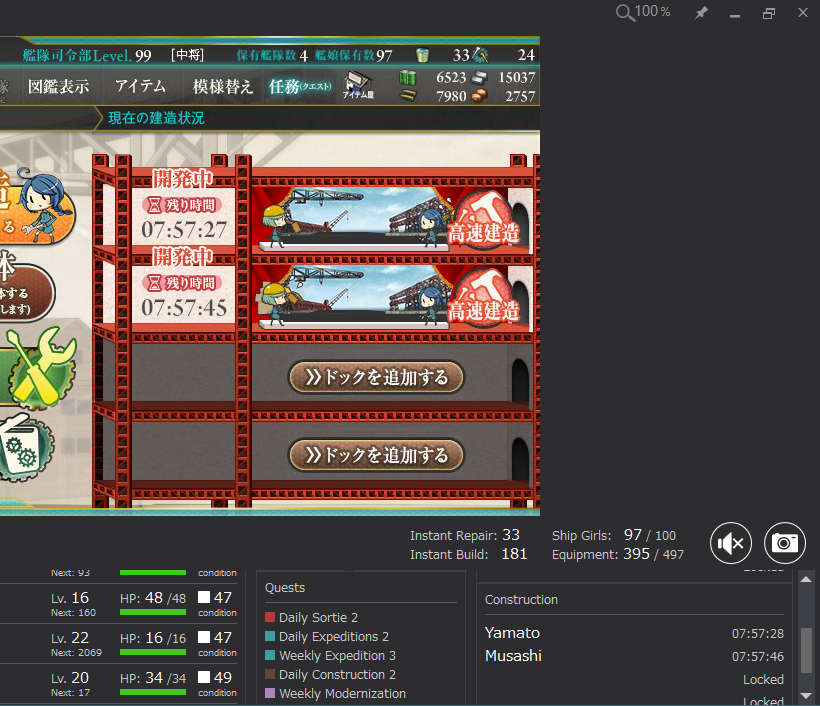Mute the game audio
Screen dimensions: 820x706
pyautogui.click(x=731, y=543)
